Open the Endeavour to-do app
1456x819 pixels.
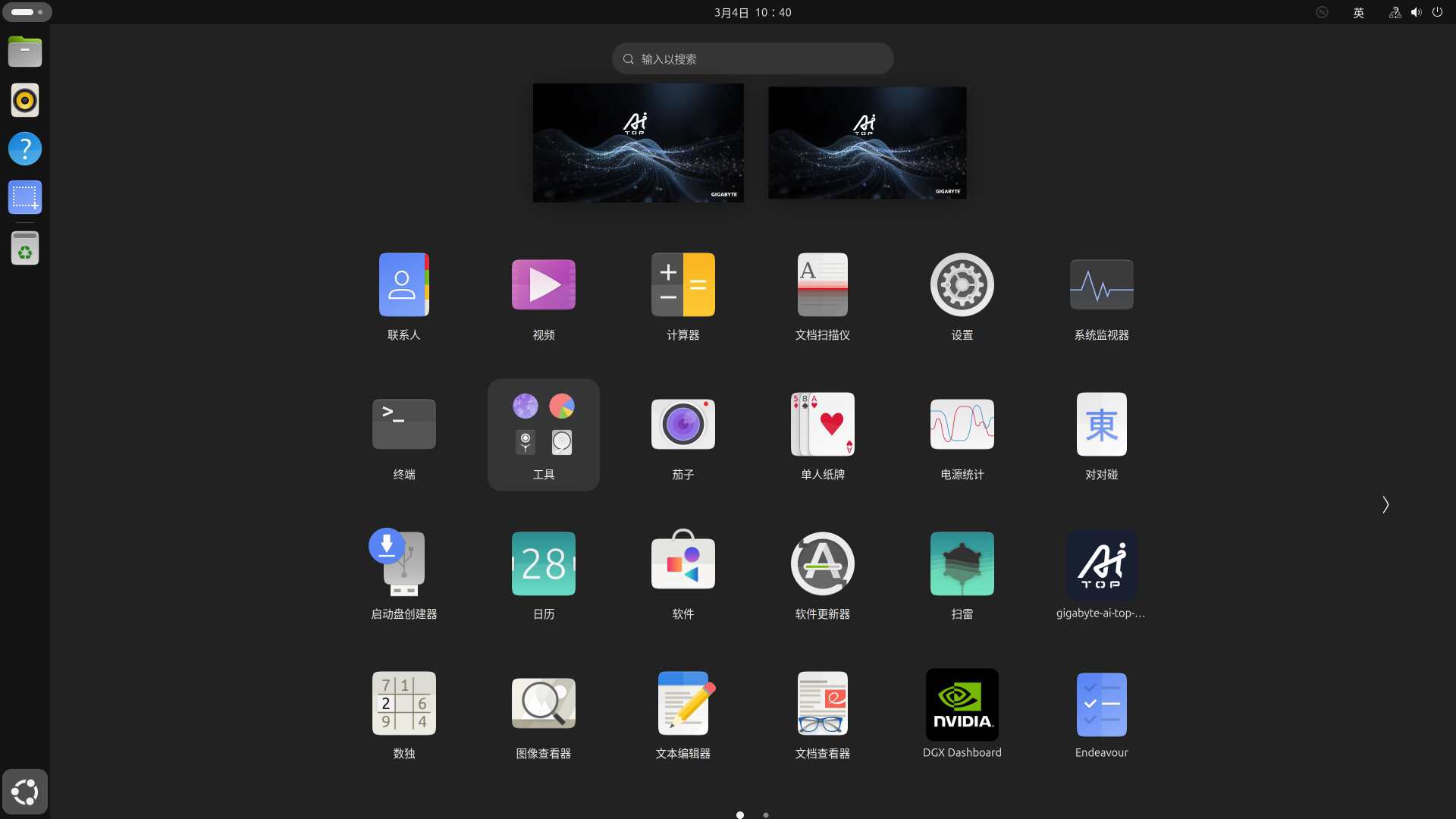pyautogui.click(x=1101, y=705)
